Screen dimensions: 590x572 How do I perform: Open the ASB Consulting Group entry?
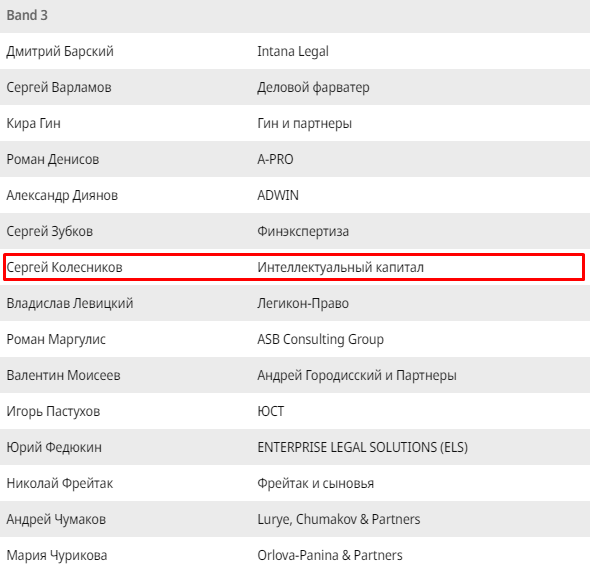click(321, 339)
